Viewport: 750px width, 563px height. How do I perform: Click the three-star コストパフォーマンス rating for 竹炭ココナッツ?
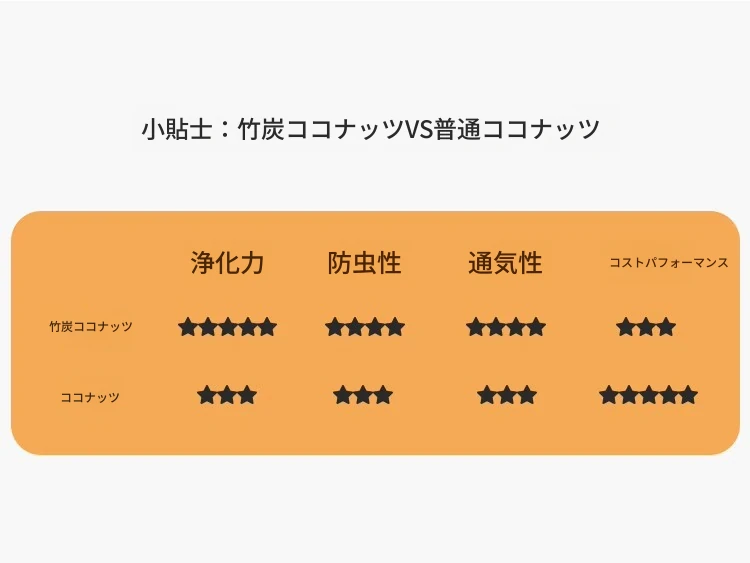(646, 328)
